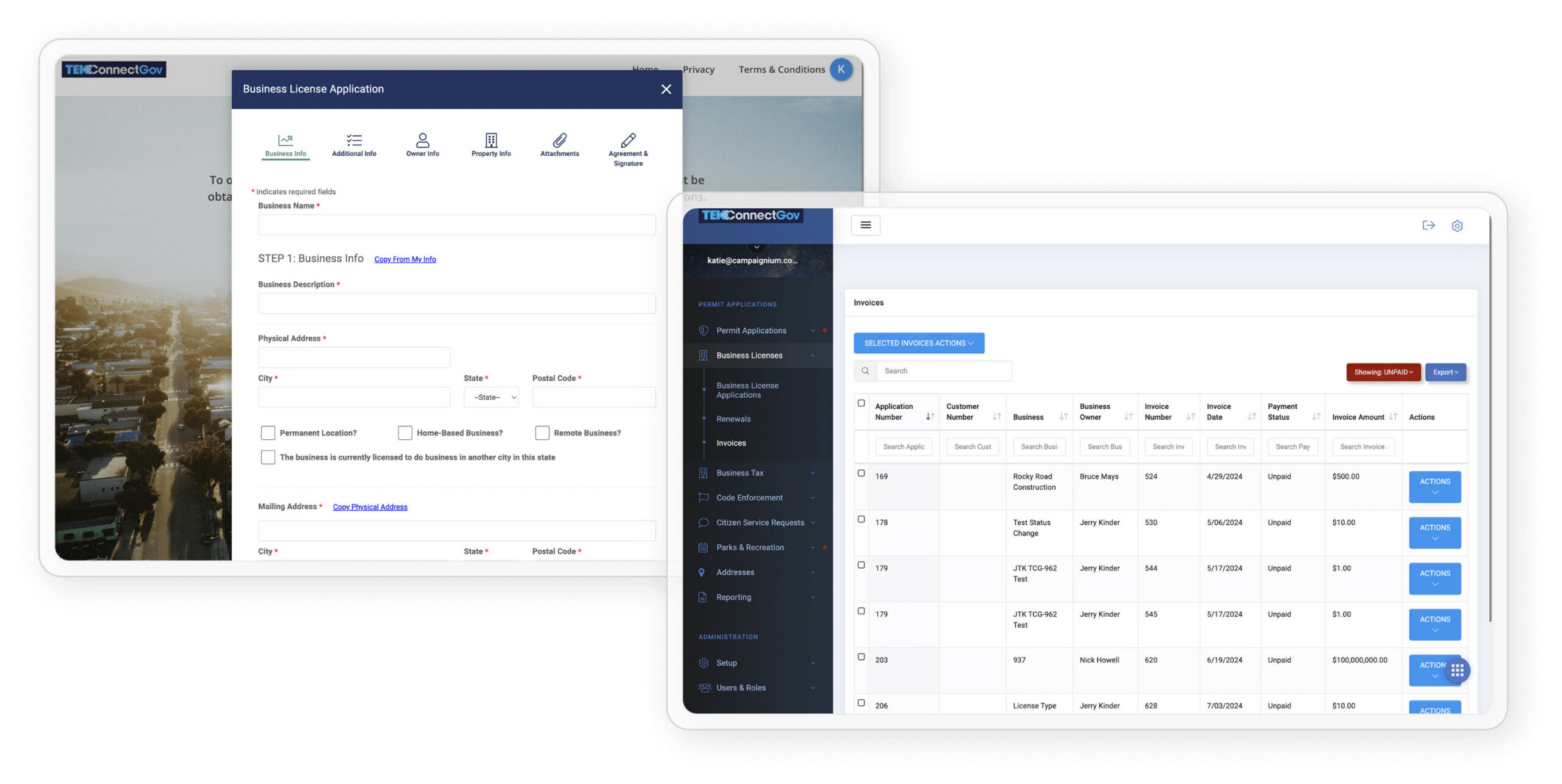This screenshot has width=1562, height=784.
Task: Open the State dropdown under Physical Address
Action: [491, 397]
